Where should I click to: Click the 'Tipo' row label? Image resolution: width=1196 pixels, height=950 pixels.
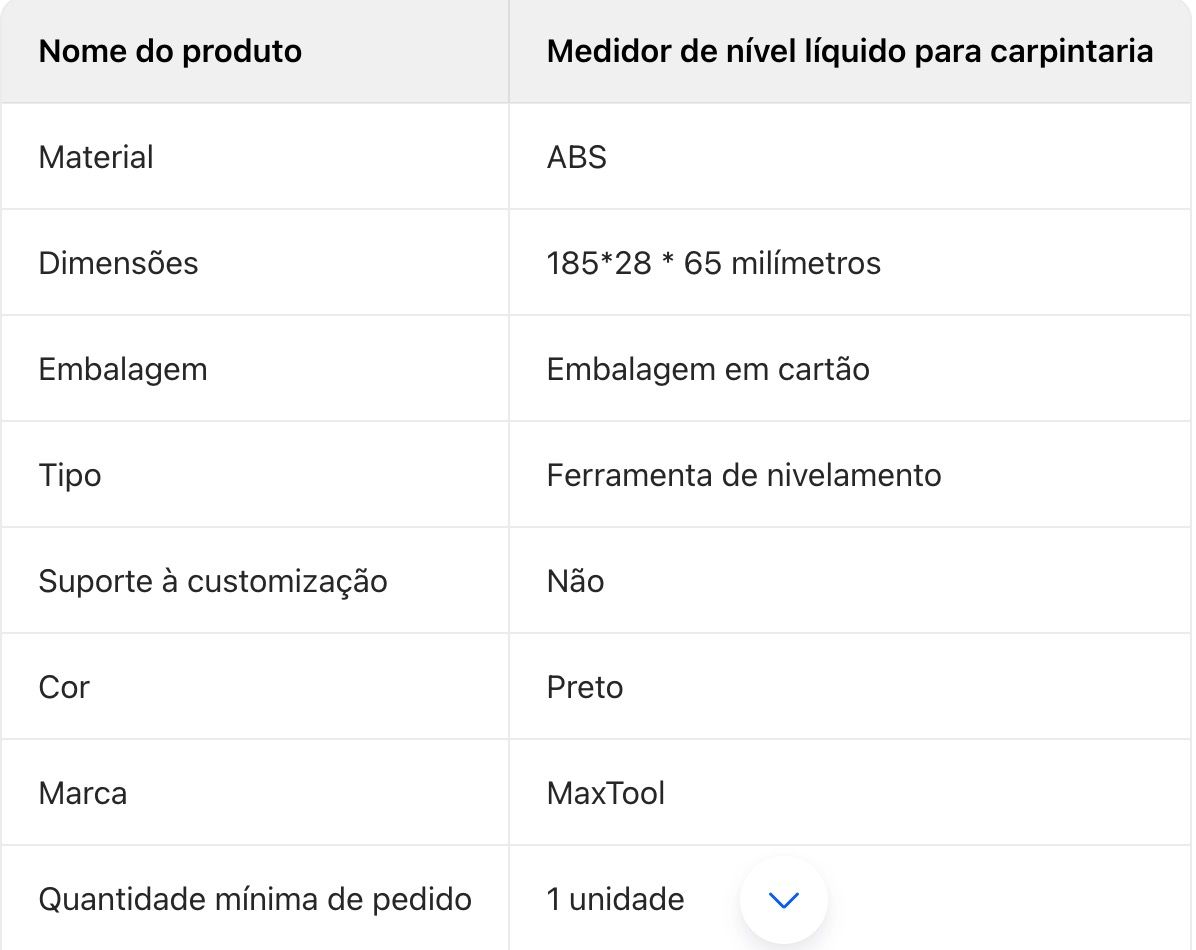[70, 475]
